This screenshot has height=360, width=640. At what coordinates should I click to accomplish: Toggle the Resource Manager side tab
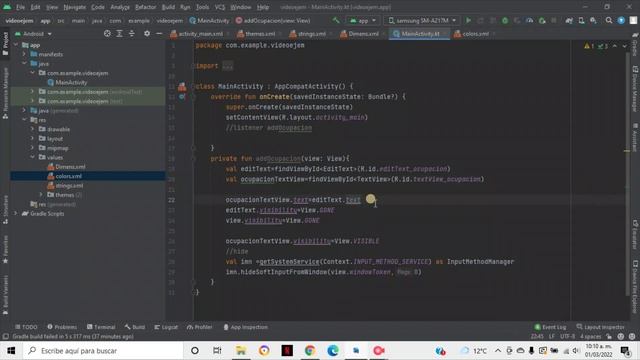[5, 93]
